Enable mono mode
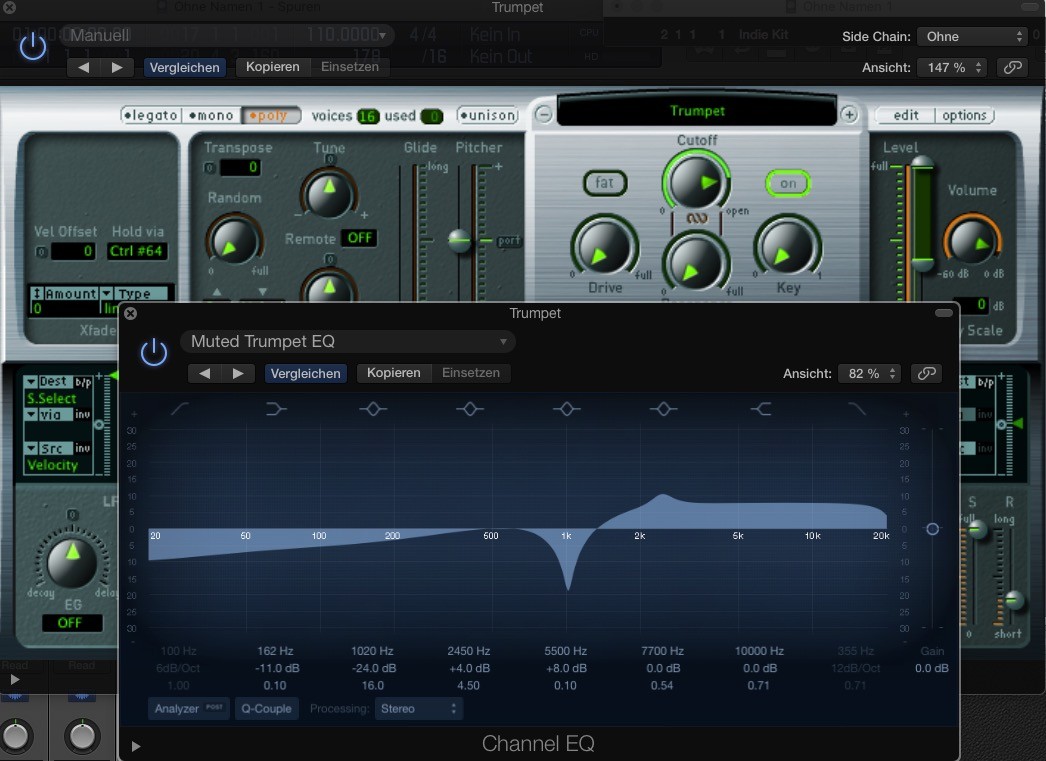The width and height of the screenshot is (1046, 761). tap(211, 115)
